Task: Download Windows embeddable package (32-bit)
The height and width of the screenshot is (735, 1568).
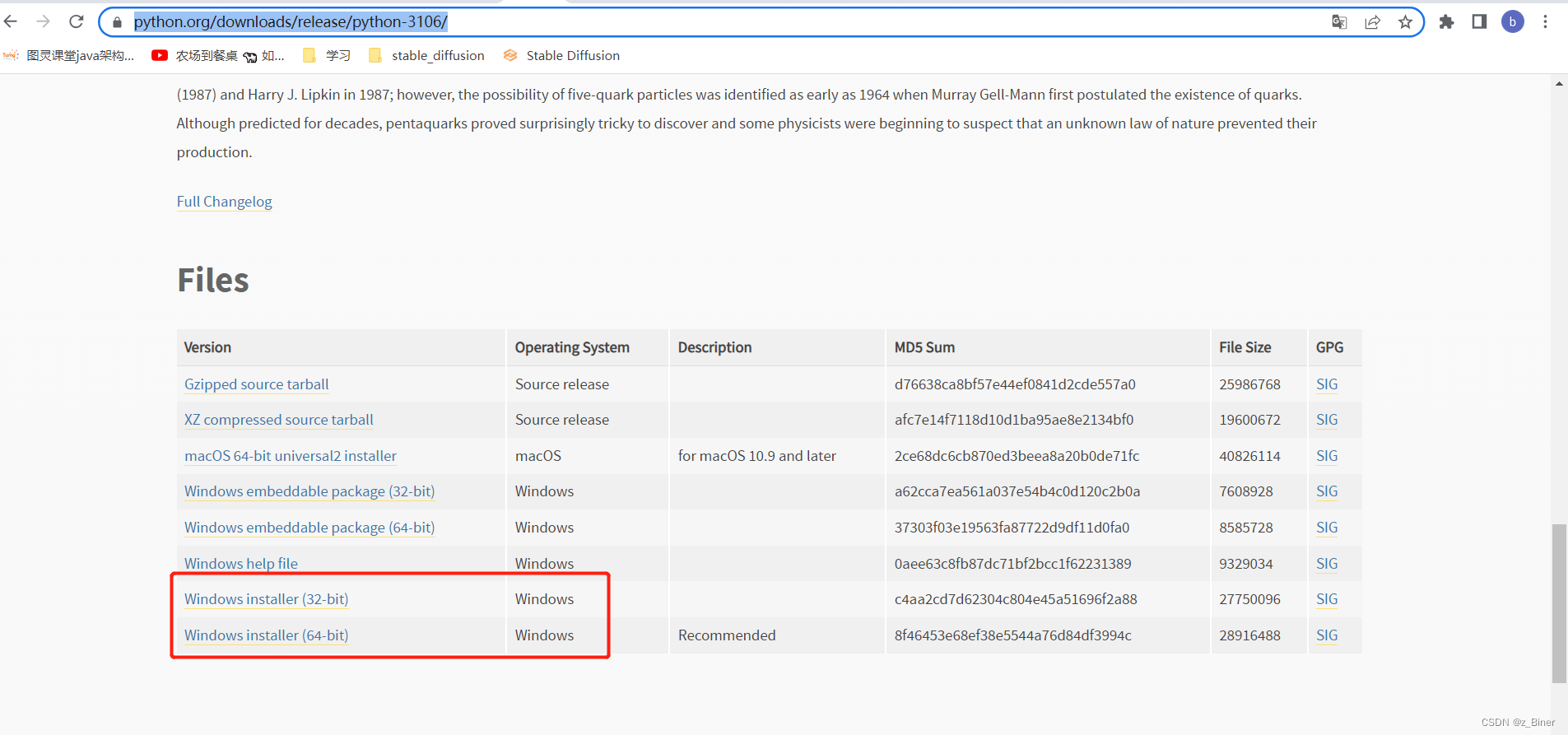Action: point(309,491)
